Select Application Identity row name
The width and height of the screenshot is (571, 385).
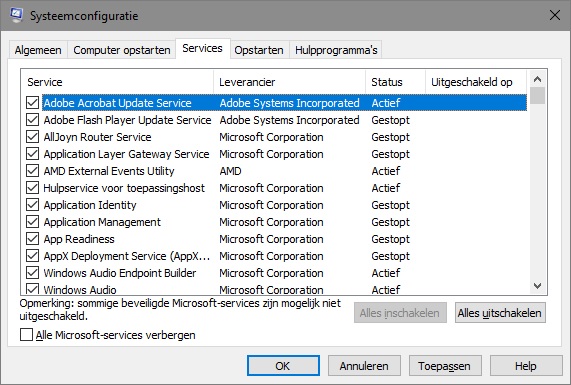[x=90, y=205]
